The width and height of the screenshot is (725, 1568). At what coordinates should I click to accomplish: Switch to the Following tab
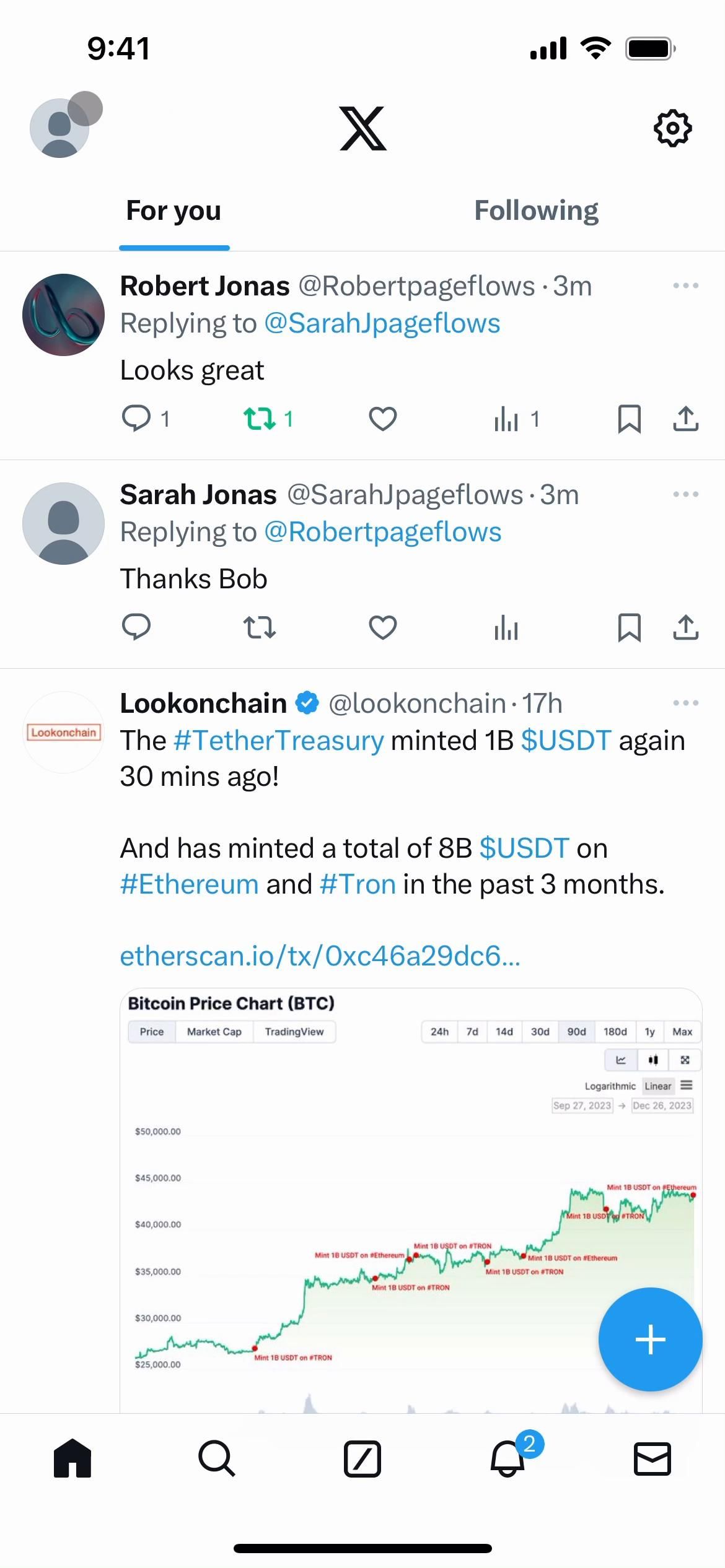click(536, 211)
